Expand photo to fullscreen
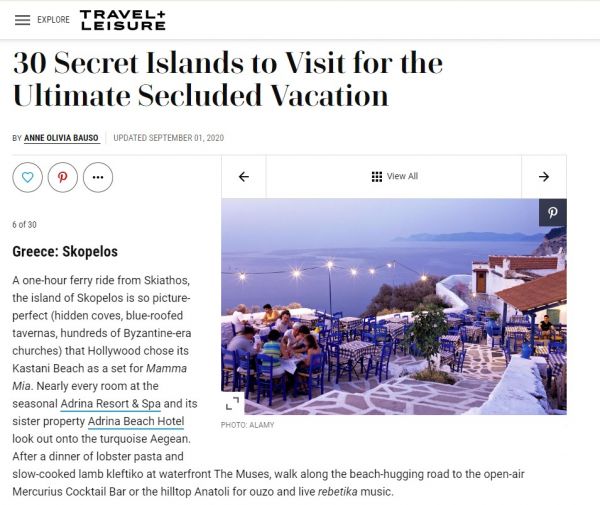Screen dimensions: 600x505 (233, 401)
